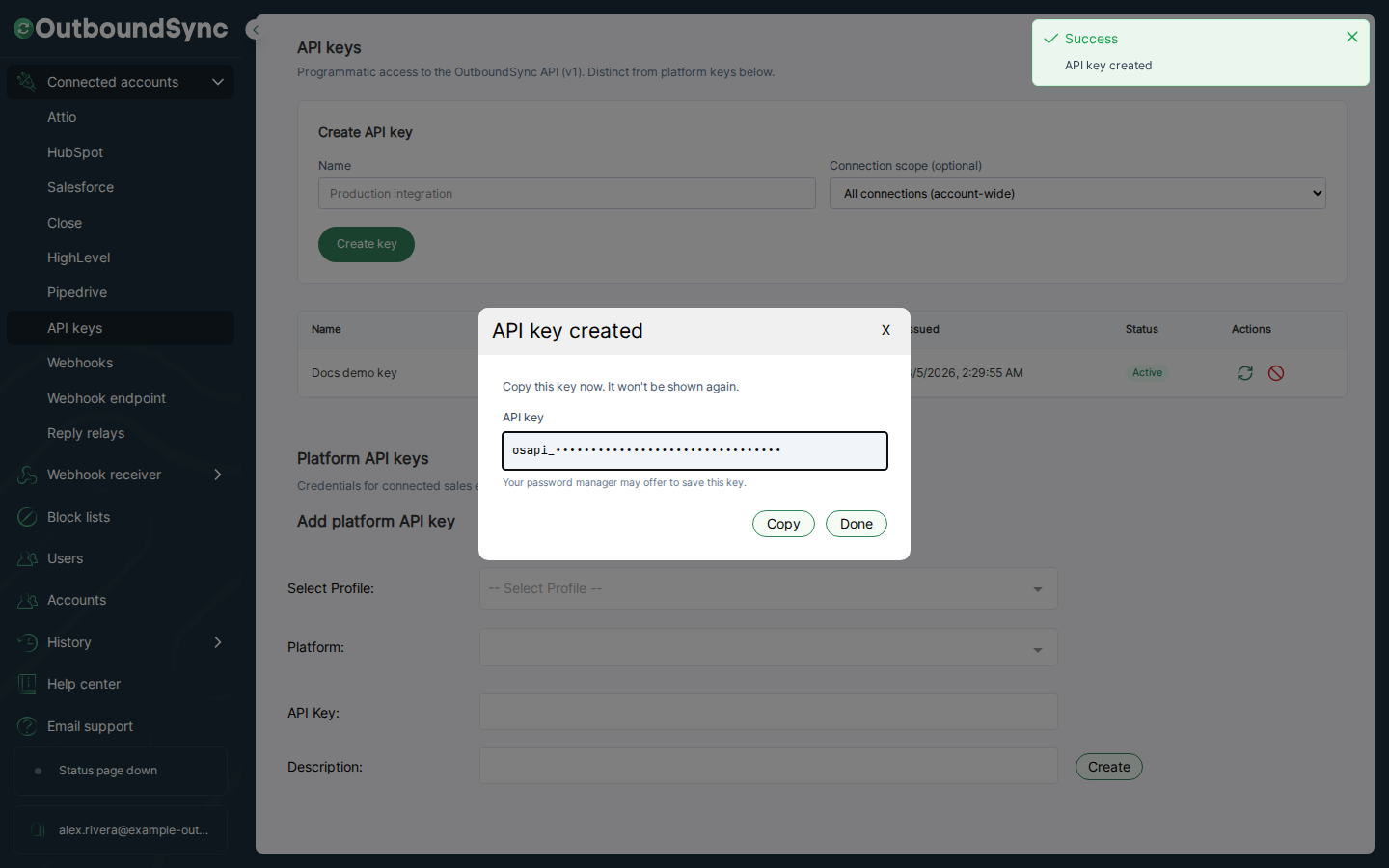Open the Users page
1389x868 pixels.
(65, 558)
